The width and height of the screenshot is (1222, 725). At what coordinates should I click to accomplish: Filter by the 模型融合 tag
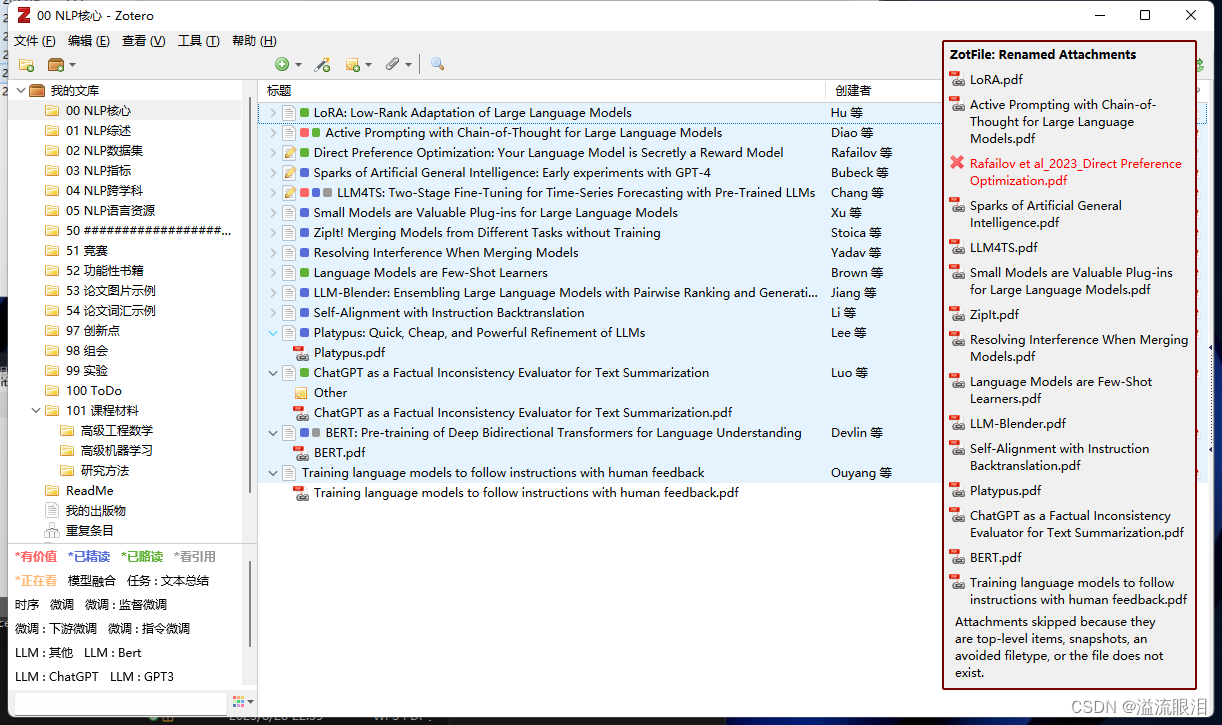[92, 581]
